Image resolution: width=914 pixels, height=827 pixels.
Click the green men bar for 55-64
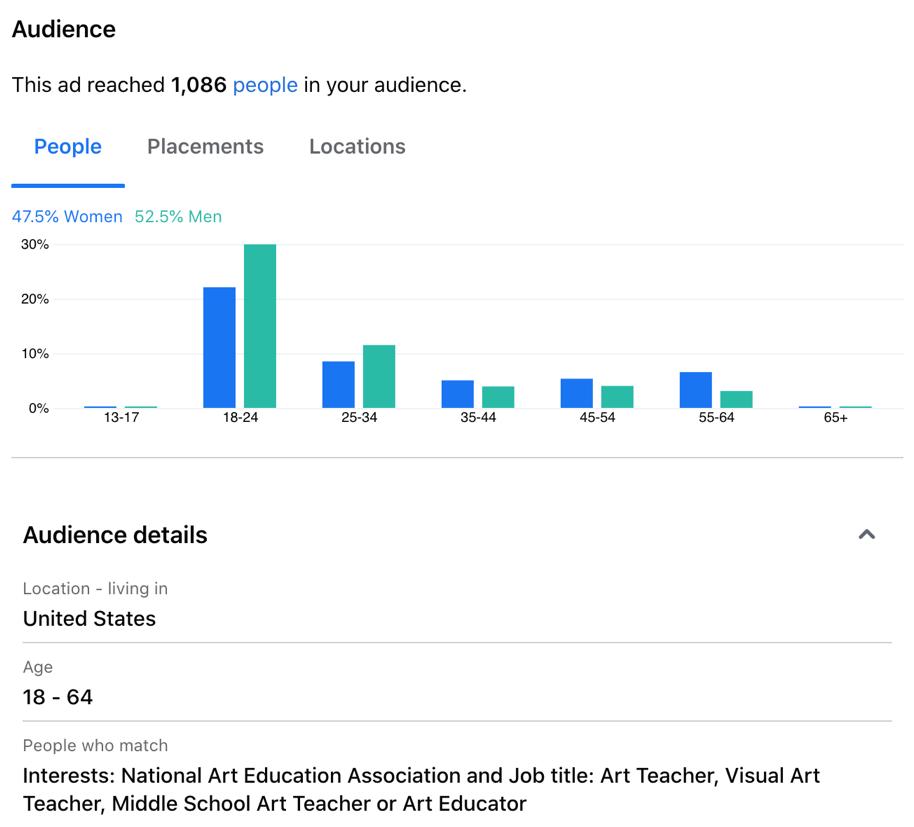click(x=736, y=399)
